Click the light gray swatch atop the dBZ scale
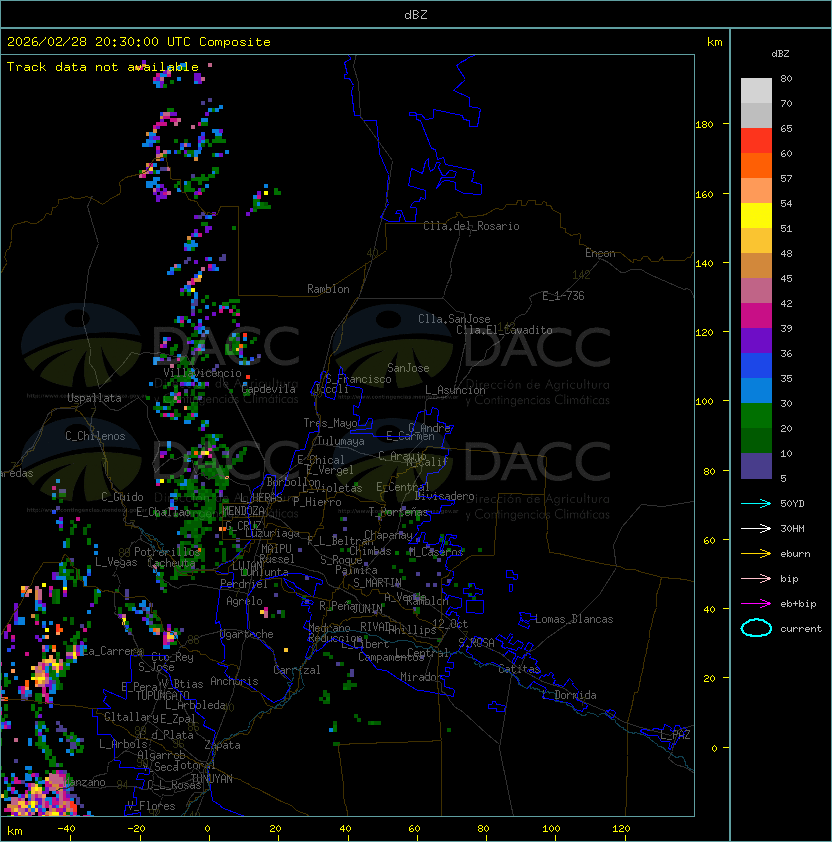The image size is (832, 842). (756, 91)
